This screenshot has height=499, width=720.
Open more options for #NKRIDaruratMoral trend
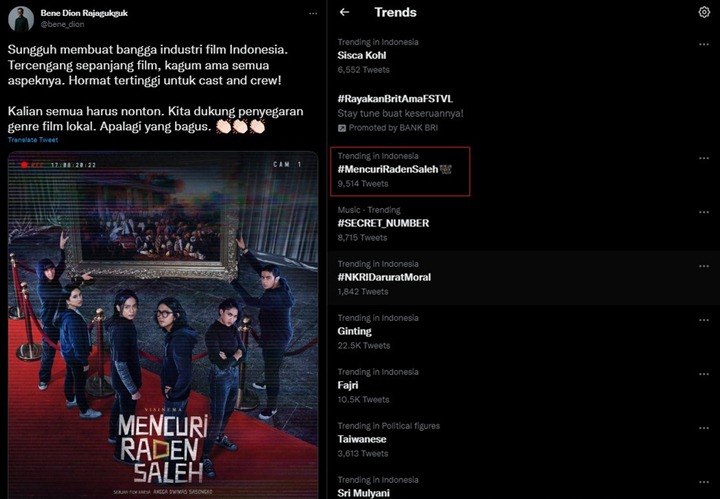pos(703,266)
